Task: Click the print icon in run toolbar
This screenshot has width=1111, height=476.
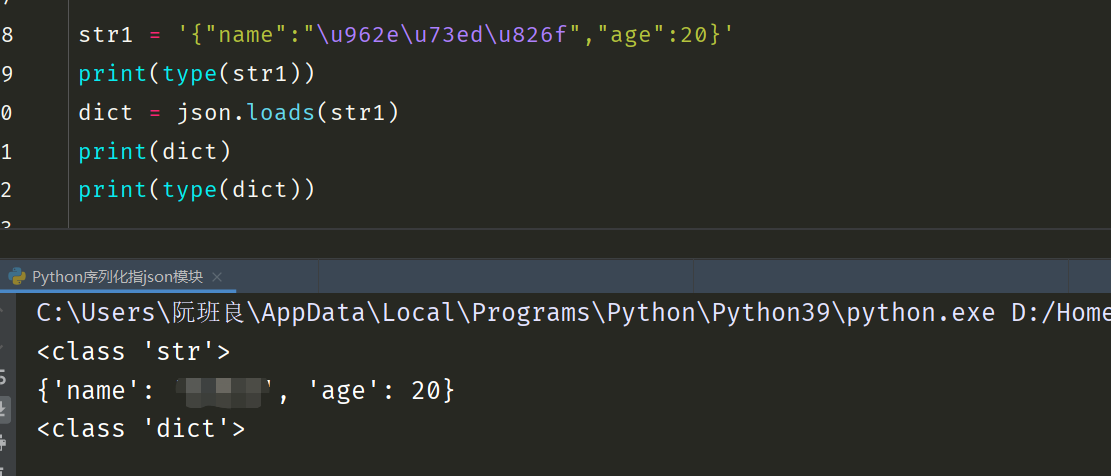Action: tap(4, 441)
